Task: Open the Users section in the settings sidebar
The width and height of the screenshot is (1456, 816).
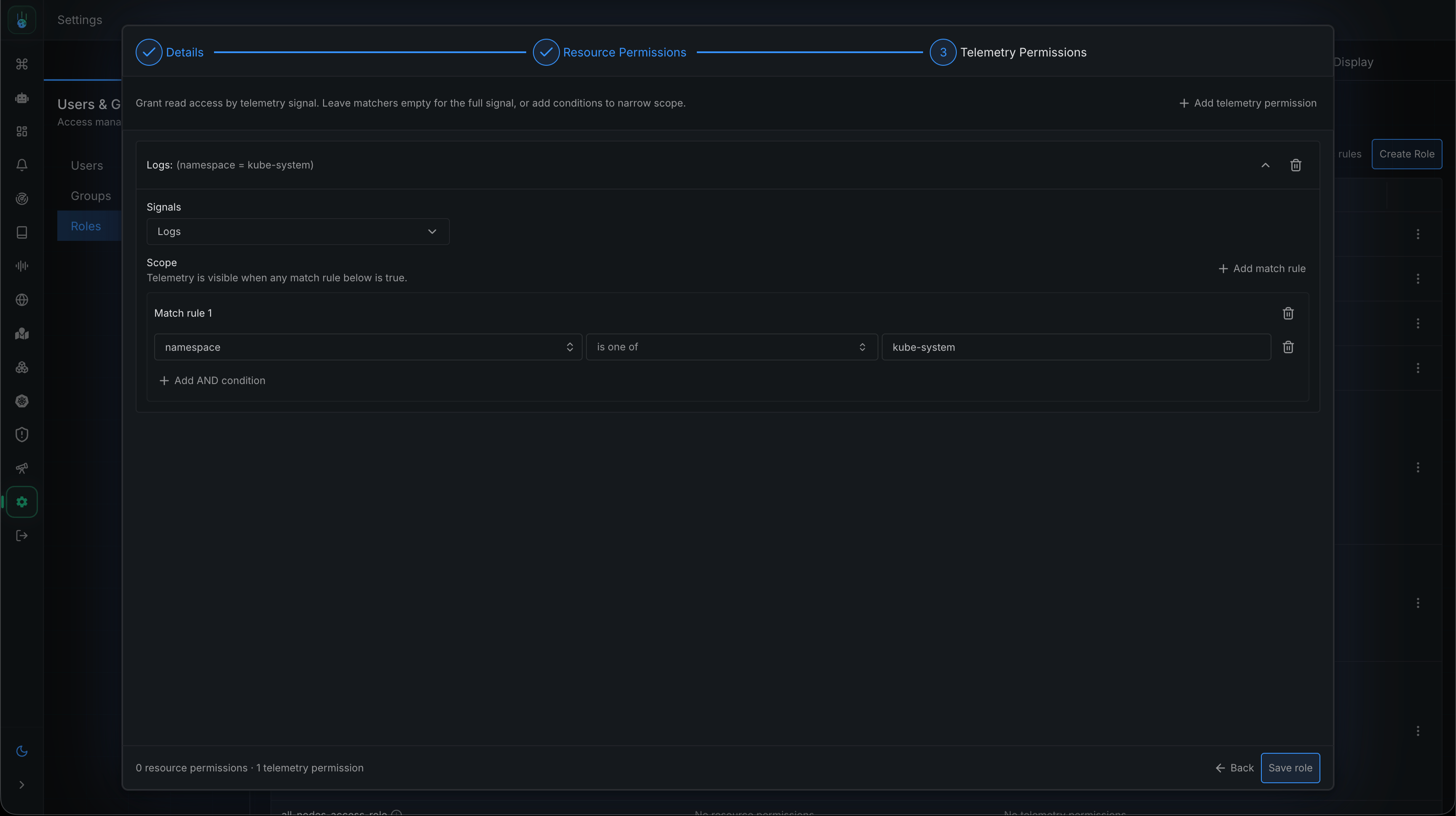Action: click(86, 166)
